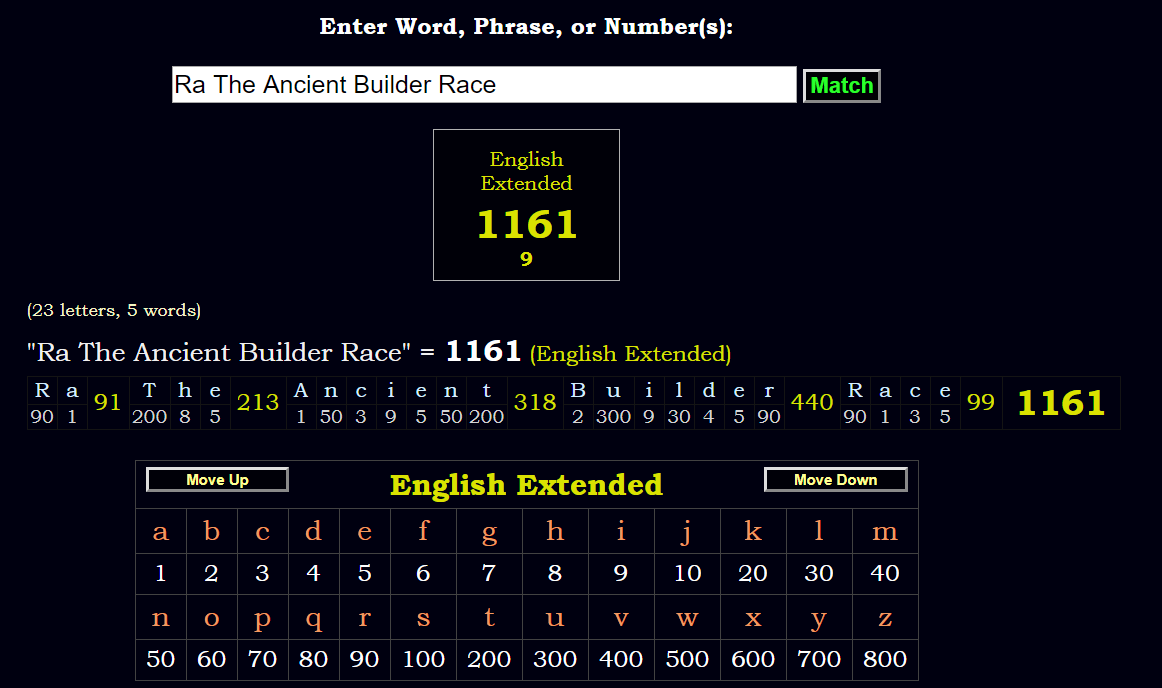Select letter "q" in the cipher chart
This screenshot has height=688, width=1162.
coord(313,618)
